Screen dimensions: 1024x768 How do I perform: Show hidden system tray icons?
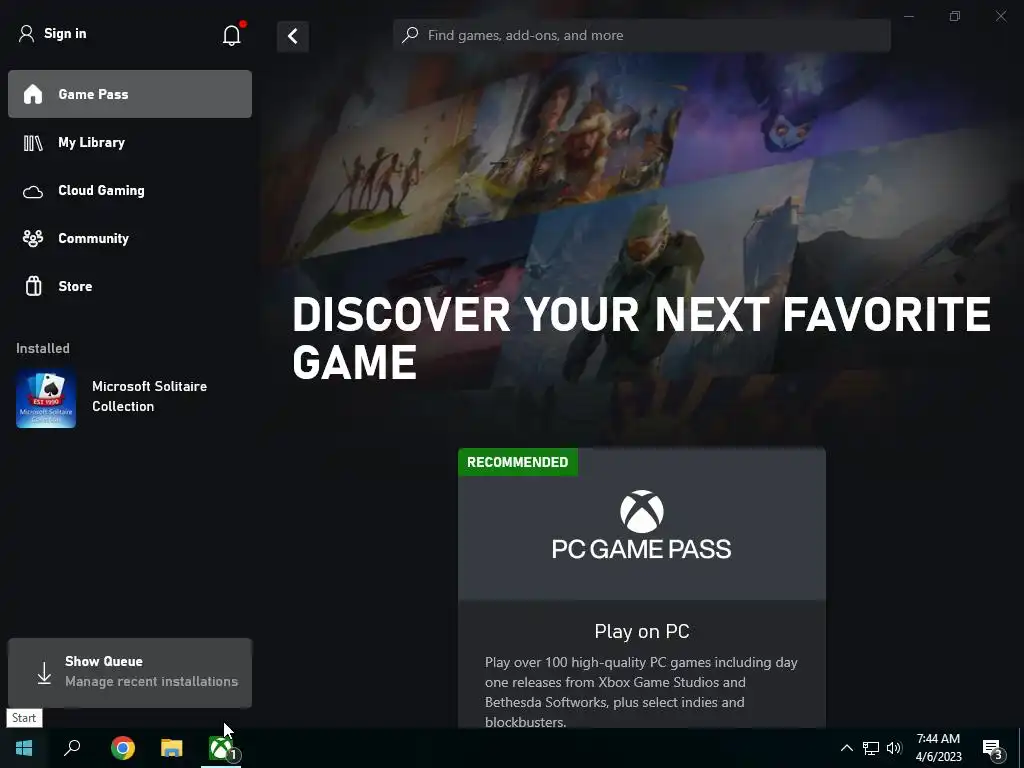[846, 748]
